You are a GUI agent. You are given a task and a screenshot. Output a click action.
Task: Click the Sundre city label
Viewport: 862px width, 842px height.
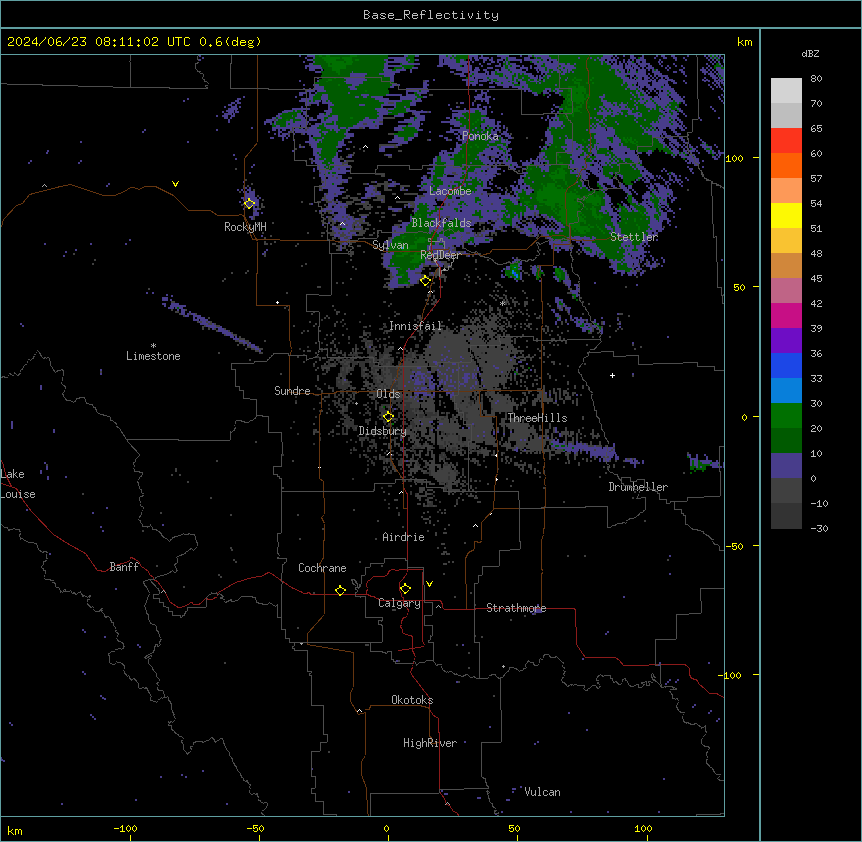[292, 391]
